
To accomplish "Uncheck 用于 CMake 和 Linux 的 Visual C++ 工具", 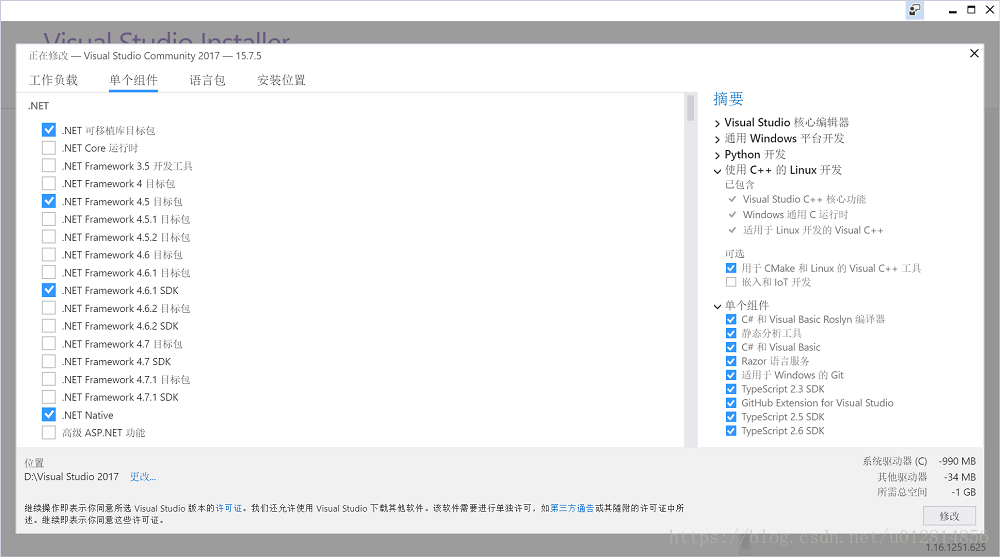I will tap(731, 269).
